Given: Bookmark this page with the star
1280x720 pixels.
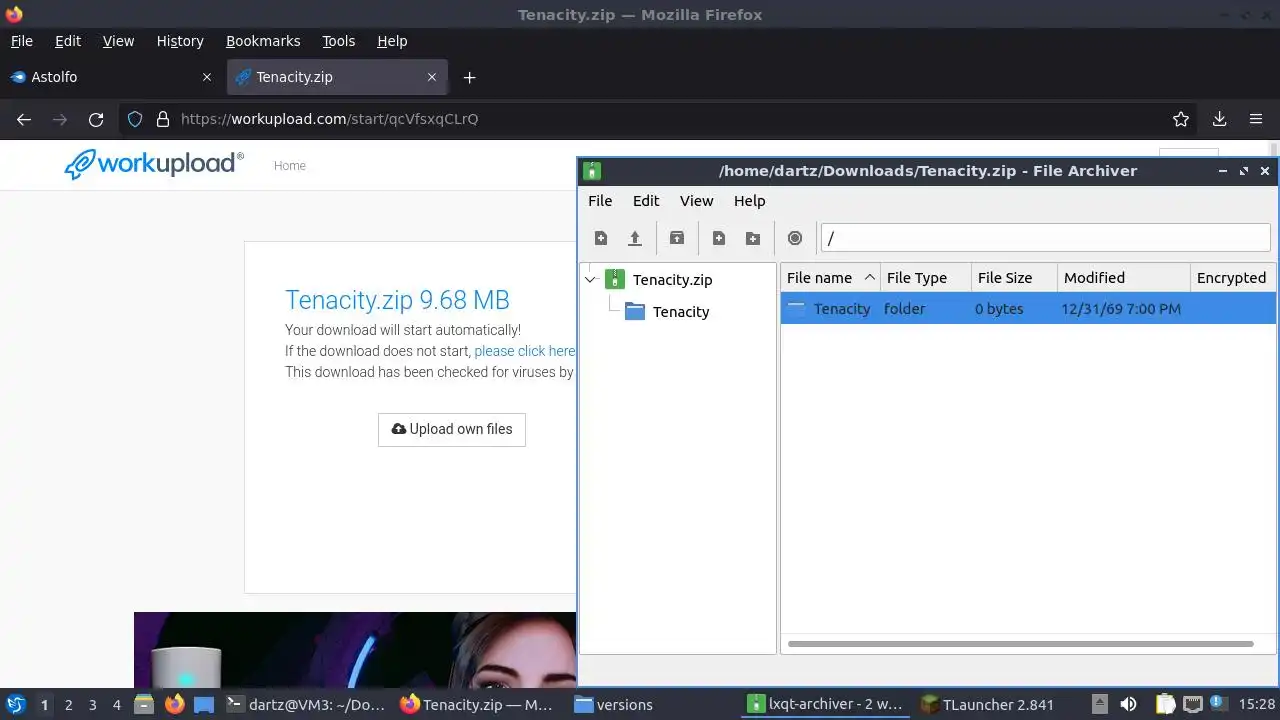Looking at the screenshot, I should 1181,119.
